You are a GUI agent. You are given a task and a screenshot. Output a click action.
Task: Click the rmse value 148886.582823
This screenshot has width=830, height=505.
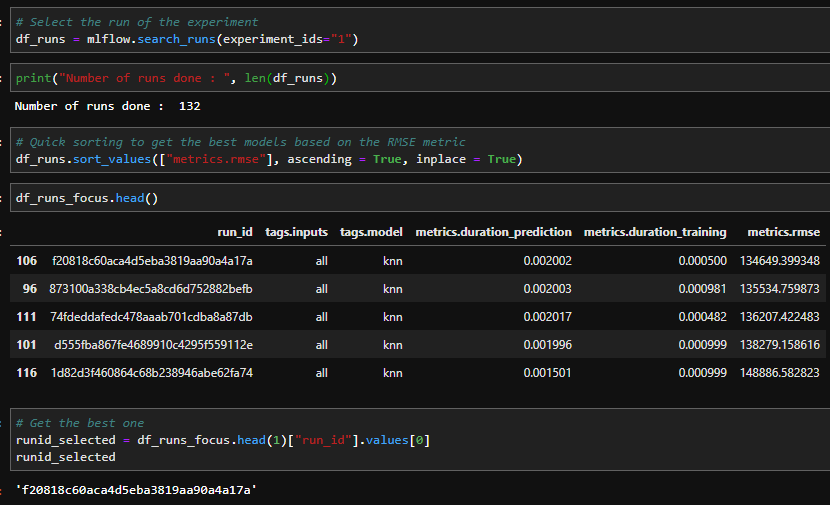coord(779,373)
